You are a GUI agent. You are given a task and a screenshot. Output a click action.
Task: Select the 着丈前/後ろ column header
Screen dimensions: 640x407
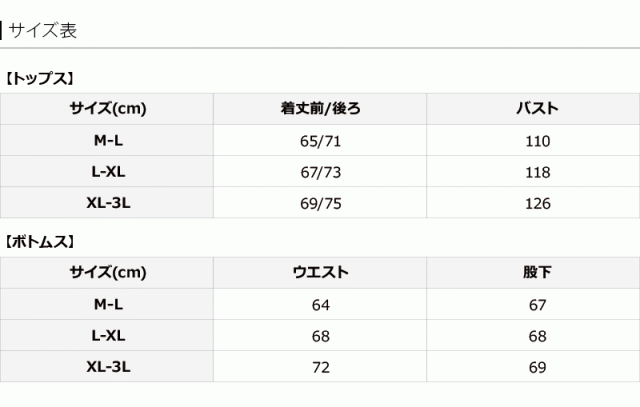click(x=320, y=108)
